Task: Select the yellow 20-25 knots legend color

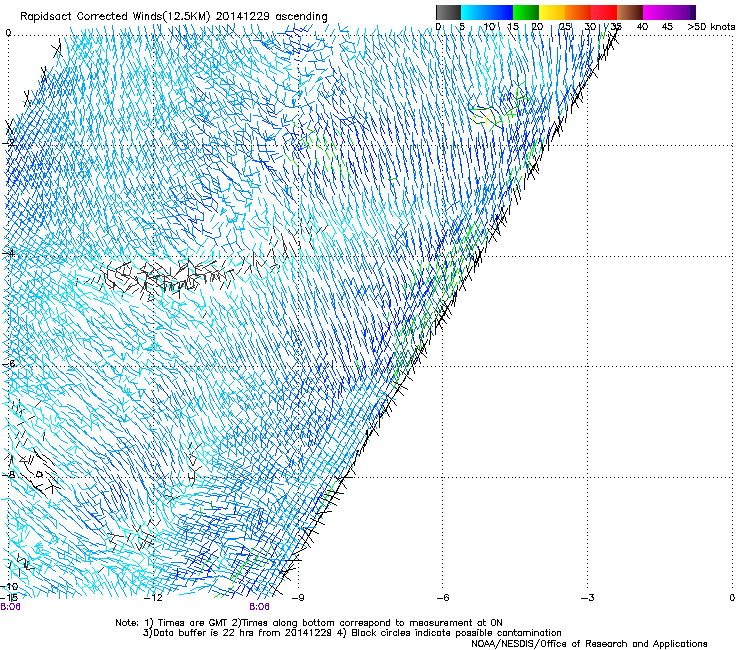Action: click(552, 12)
